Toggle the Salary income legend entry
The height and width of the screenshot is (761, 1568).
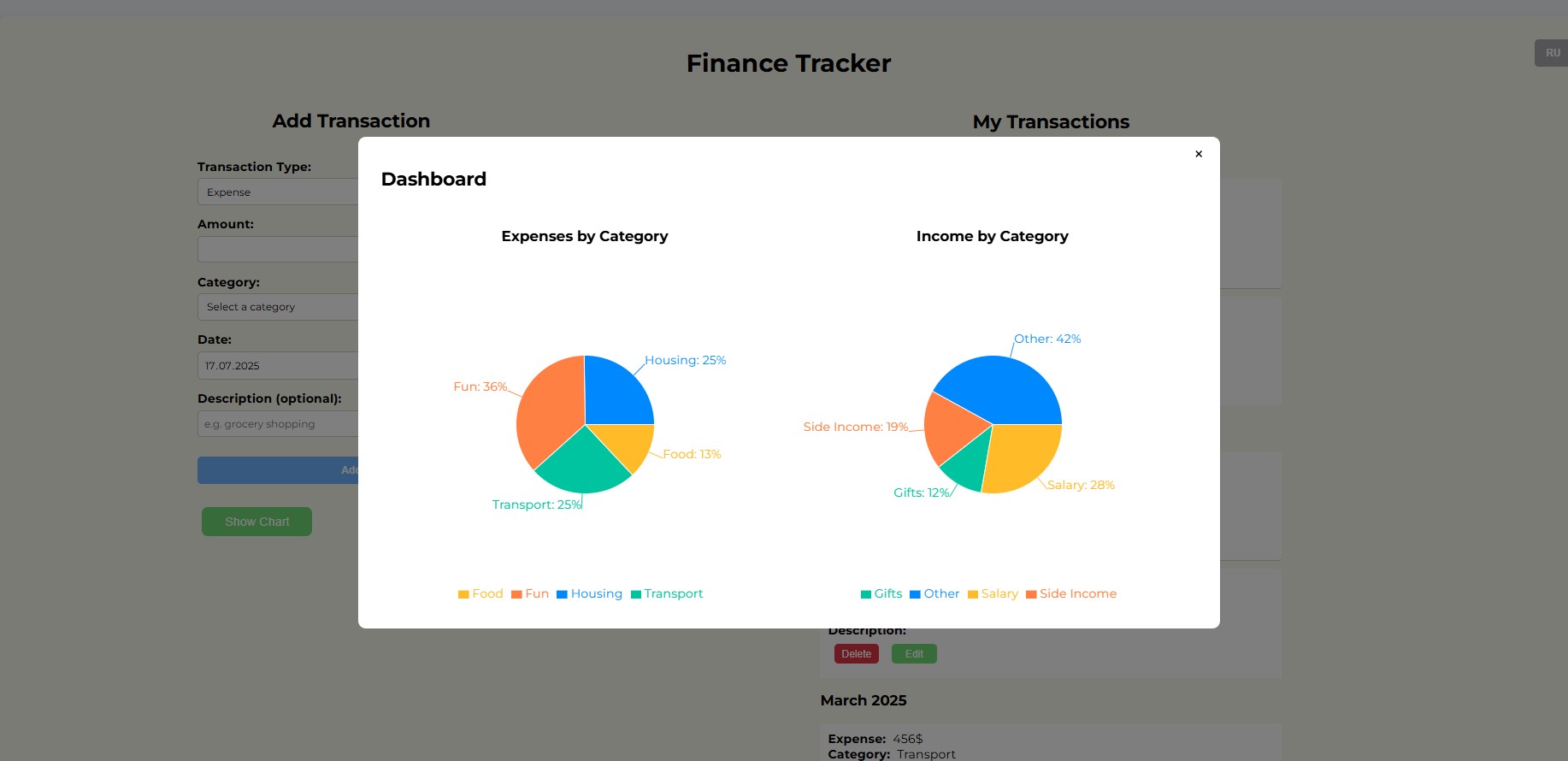click(x=993, y=593)
